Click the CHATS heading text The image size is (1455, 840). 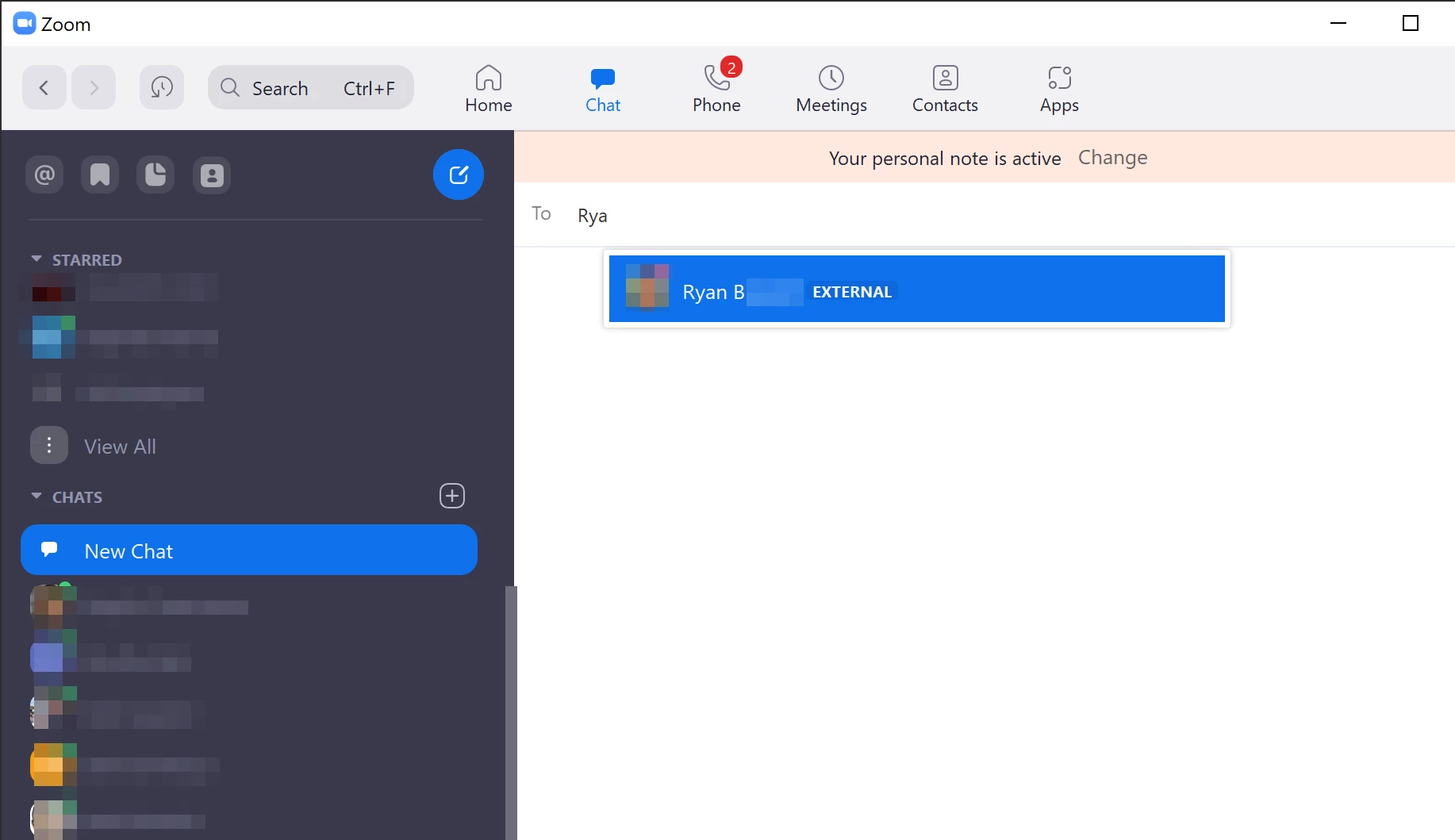77,497
